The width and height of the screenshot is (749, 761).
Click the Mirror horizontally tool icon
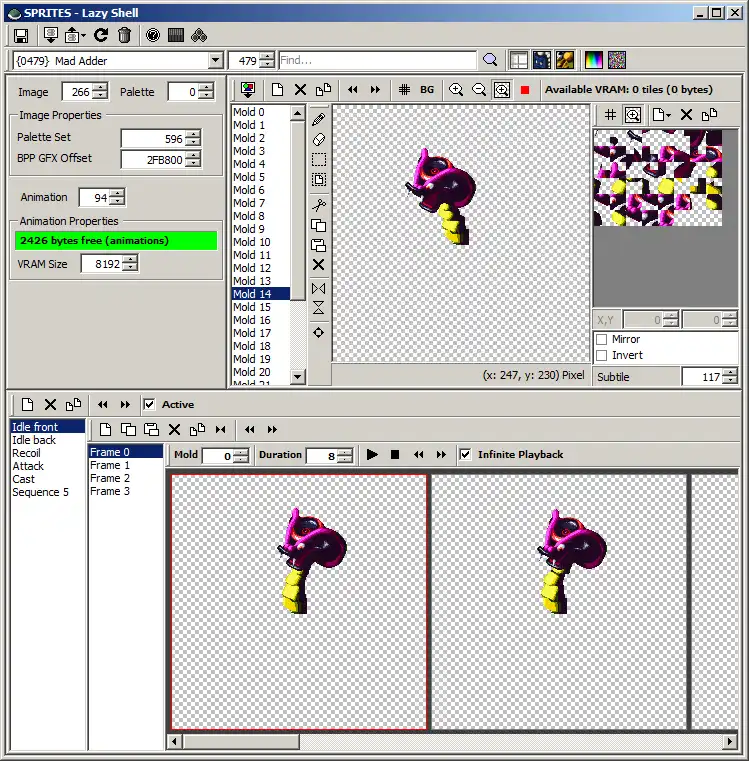319,289
